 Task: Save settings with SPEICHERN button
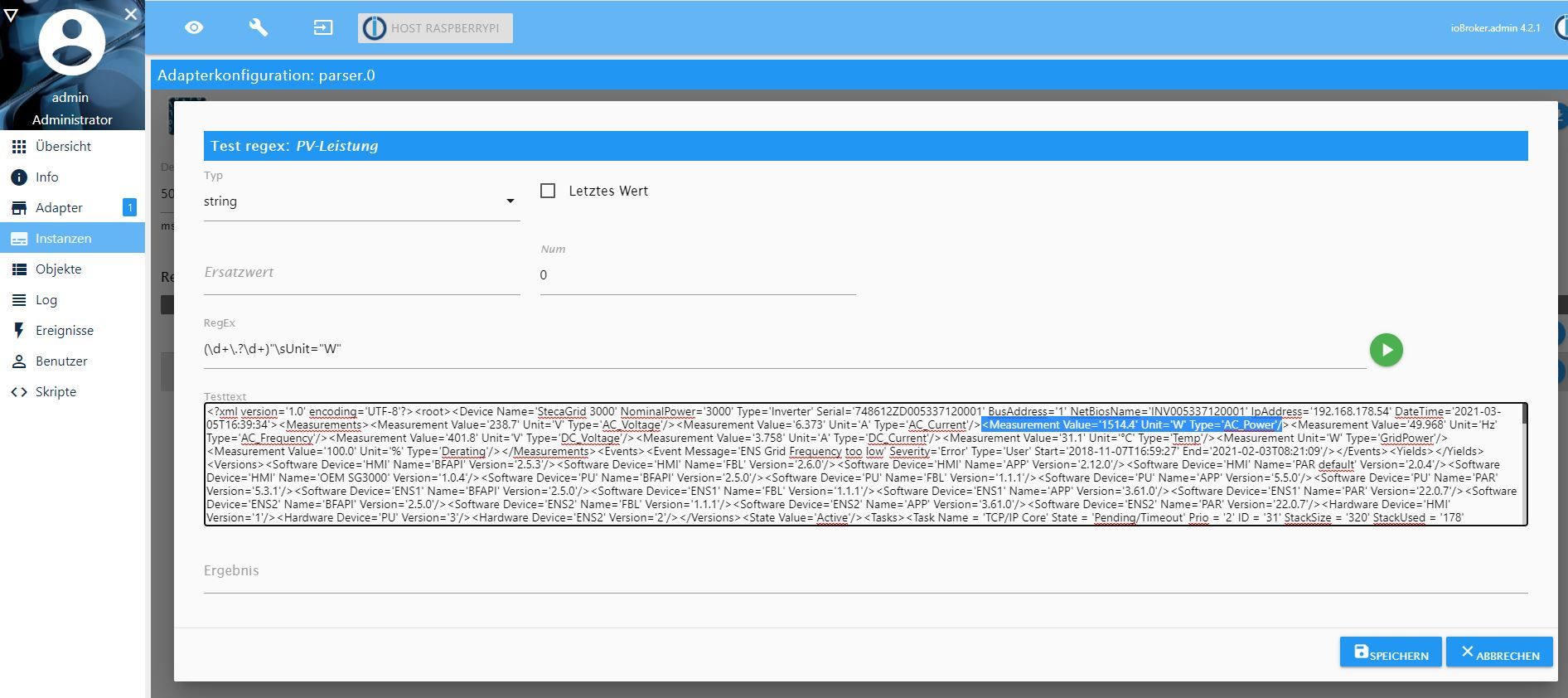1391,652
